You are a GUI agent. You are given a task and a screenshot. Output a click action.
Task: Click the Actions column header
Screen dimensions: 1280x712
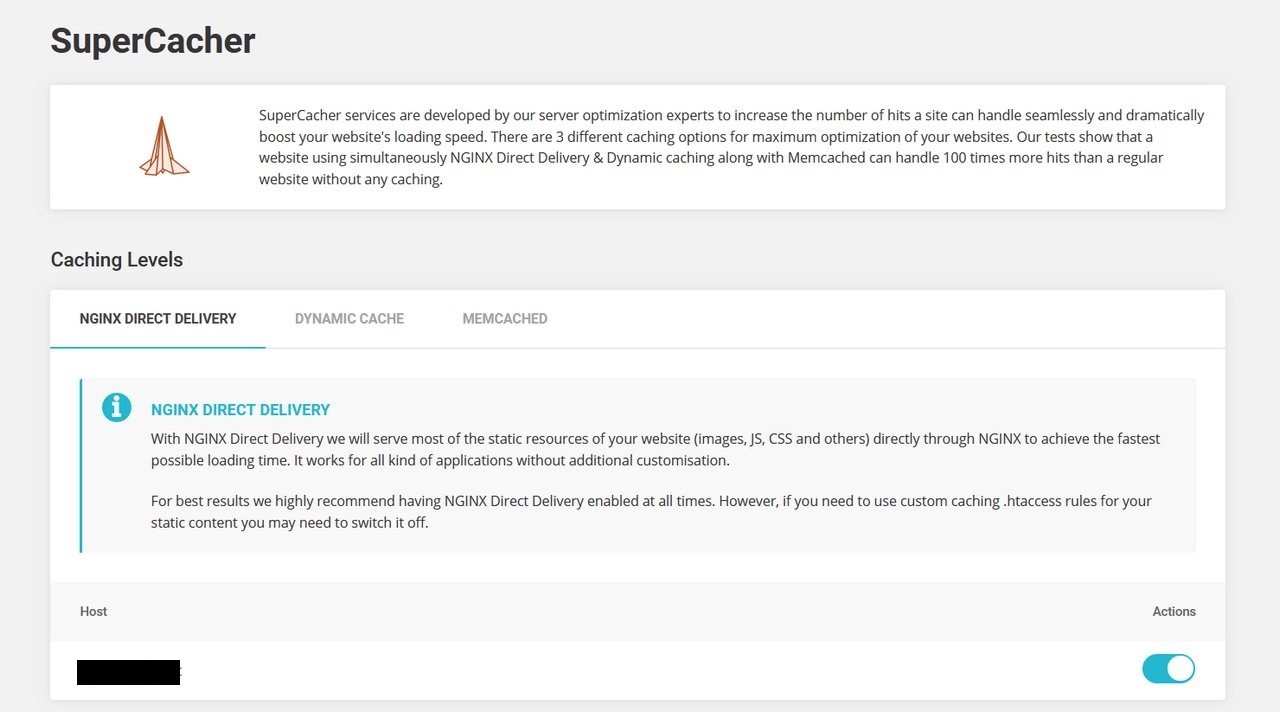click(1174, 611)
